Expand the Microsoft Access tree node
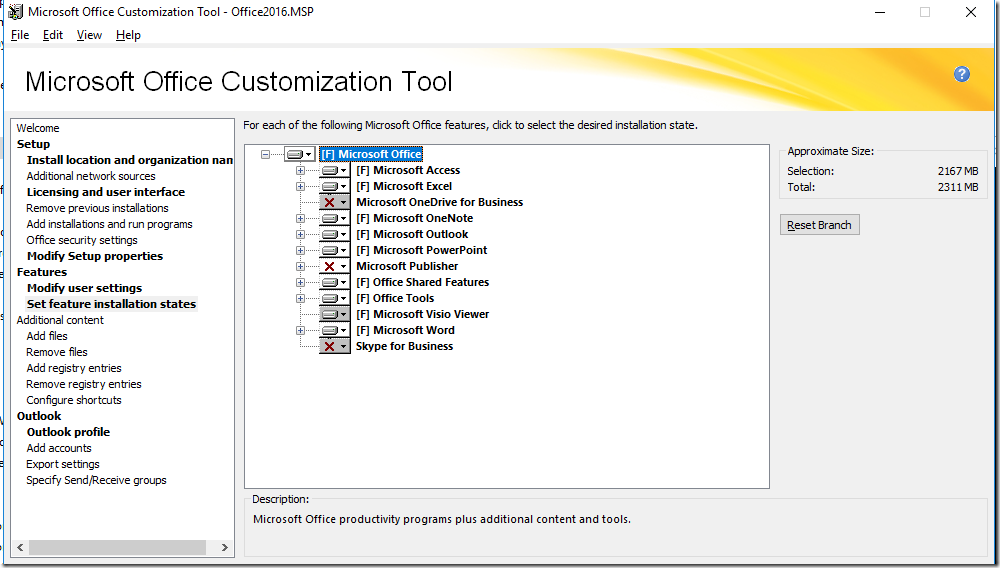This screenshot has width=1000, height=568. click(x=300, y=170)
